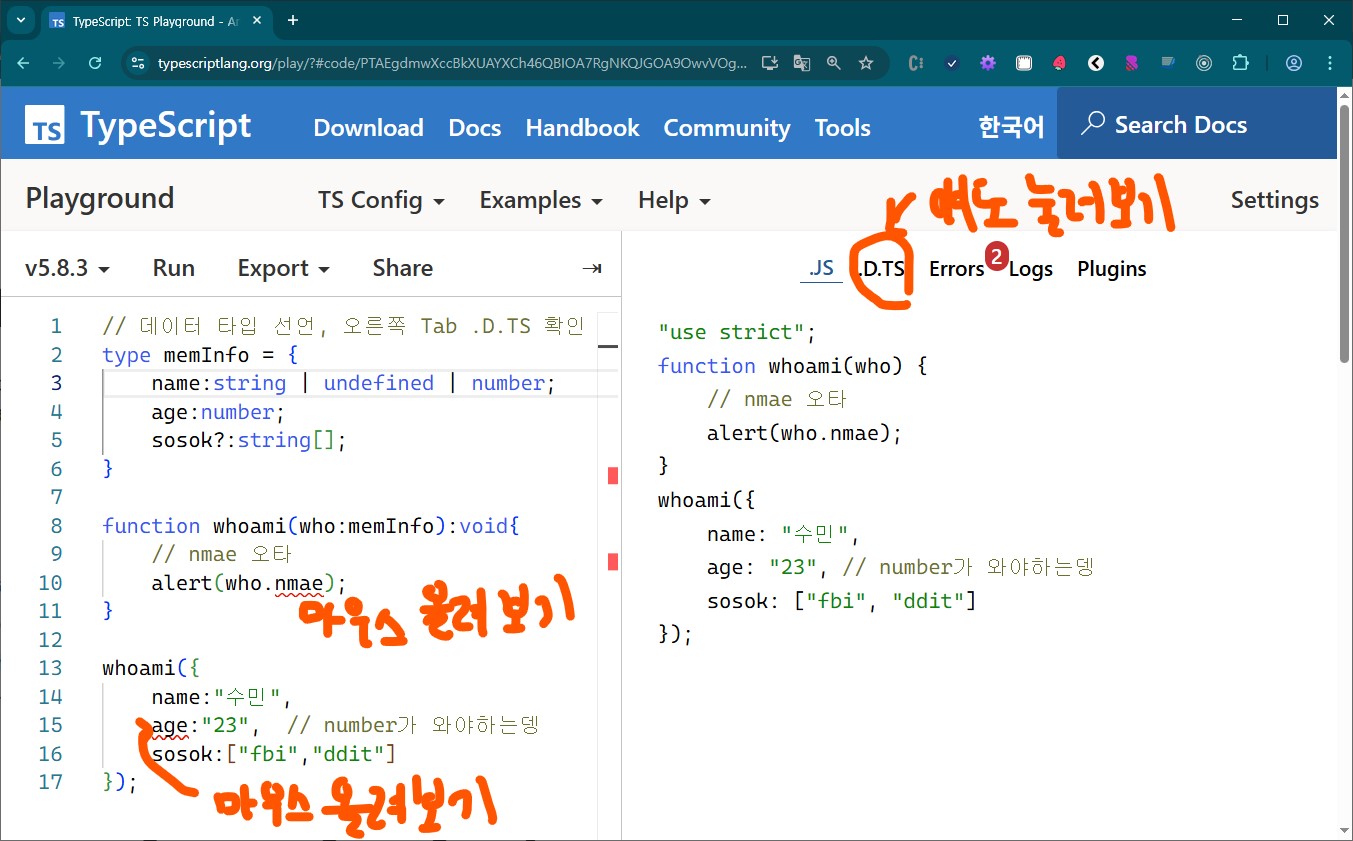
Task: Click the concentric circles extension icon
Action: click(x=1204, y=63)
